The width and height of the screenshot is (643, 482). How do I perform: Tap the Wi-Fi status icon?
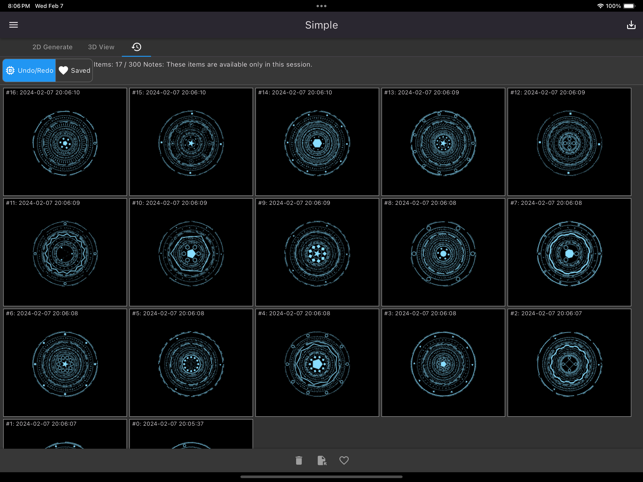pos(600,6)
